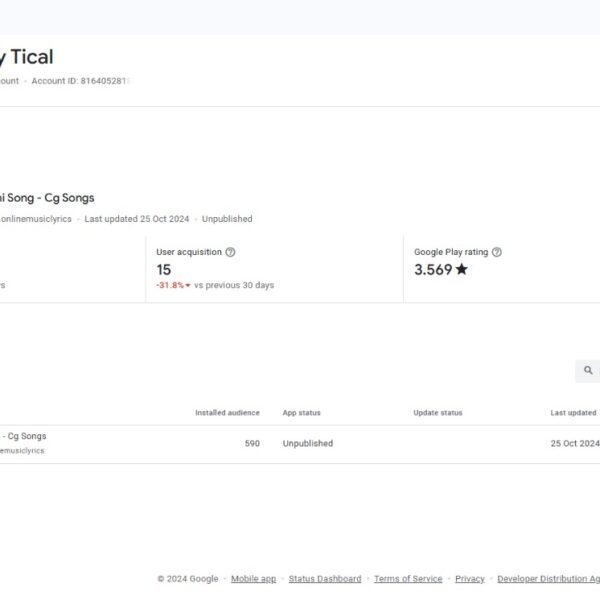Click the installed audience value 590

point(252,443)
